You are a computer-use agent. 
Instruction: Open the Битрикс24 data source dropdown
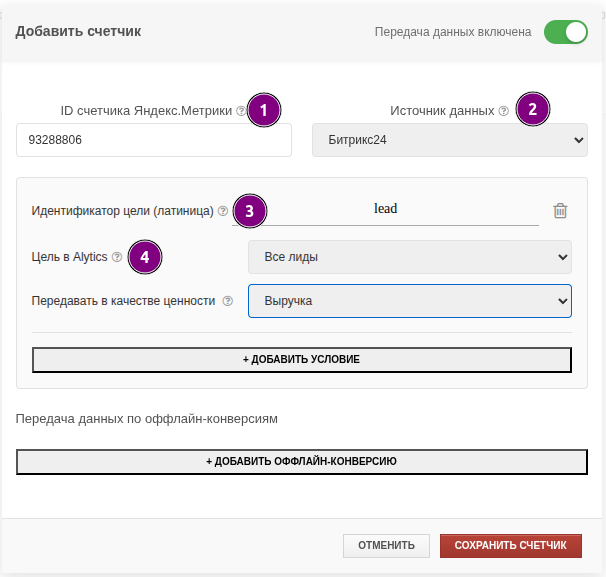tap(449, 141)
